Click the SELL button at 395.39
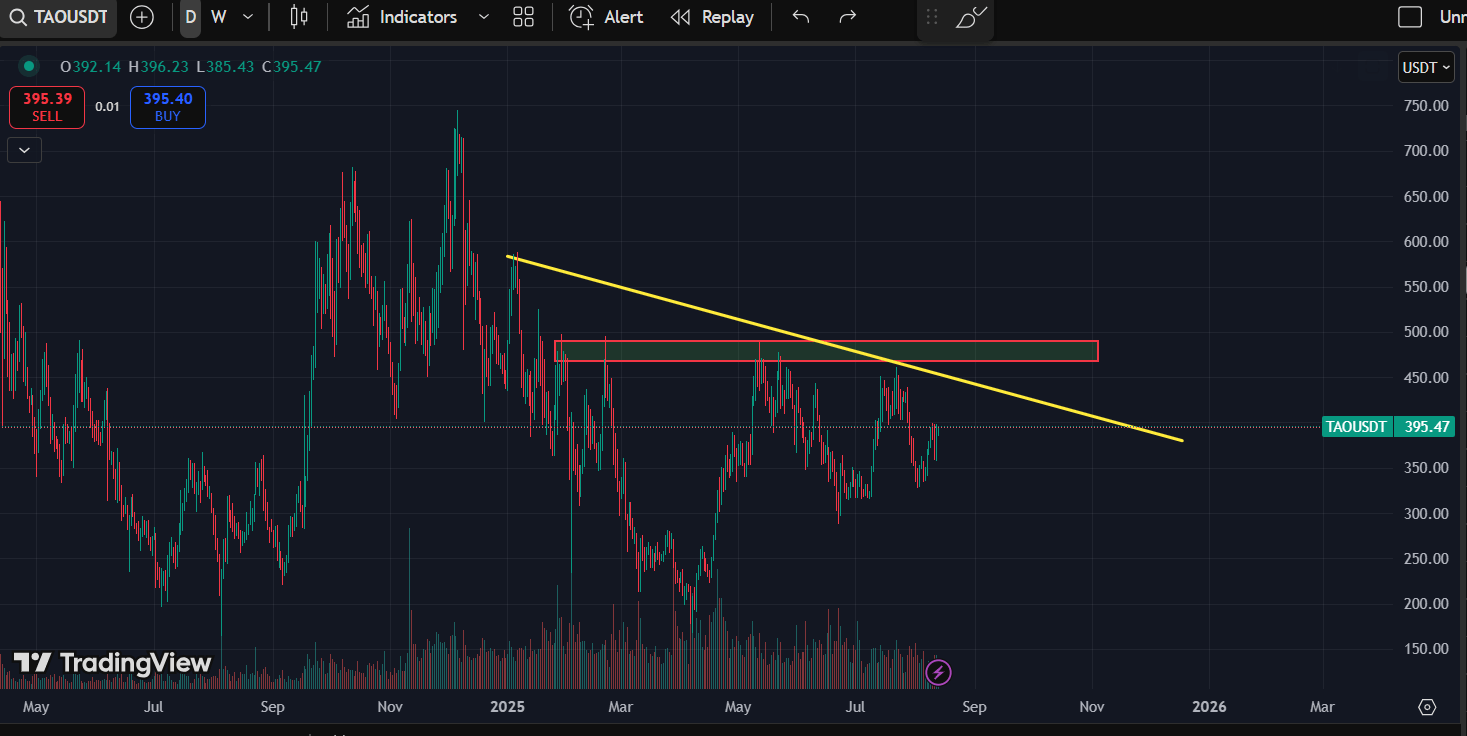The image size is (1467, 736). pyautogui.click(x=47, y=107)
